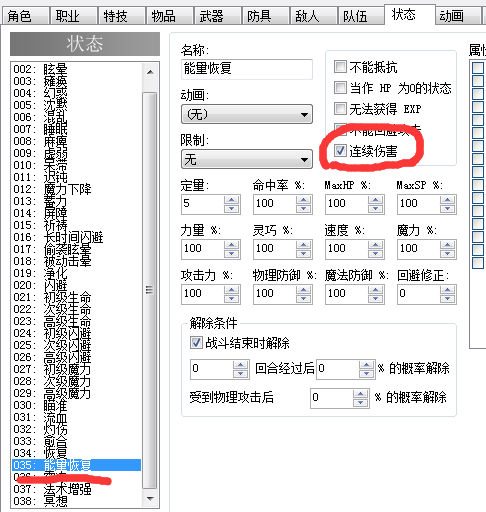
Task: Select state 034: 恢复
Action: pos(76,453)
